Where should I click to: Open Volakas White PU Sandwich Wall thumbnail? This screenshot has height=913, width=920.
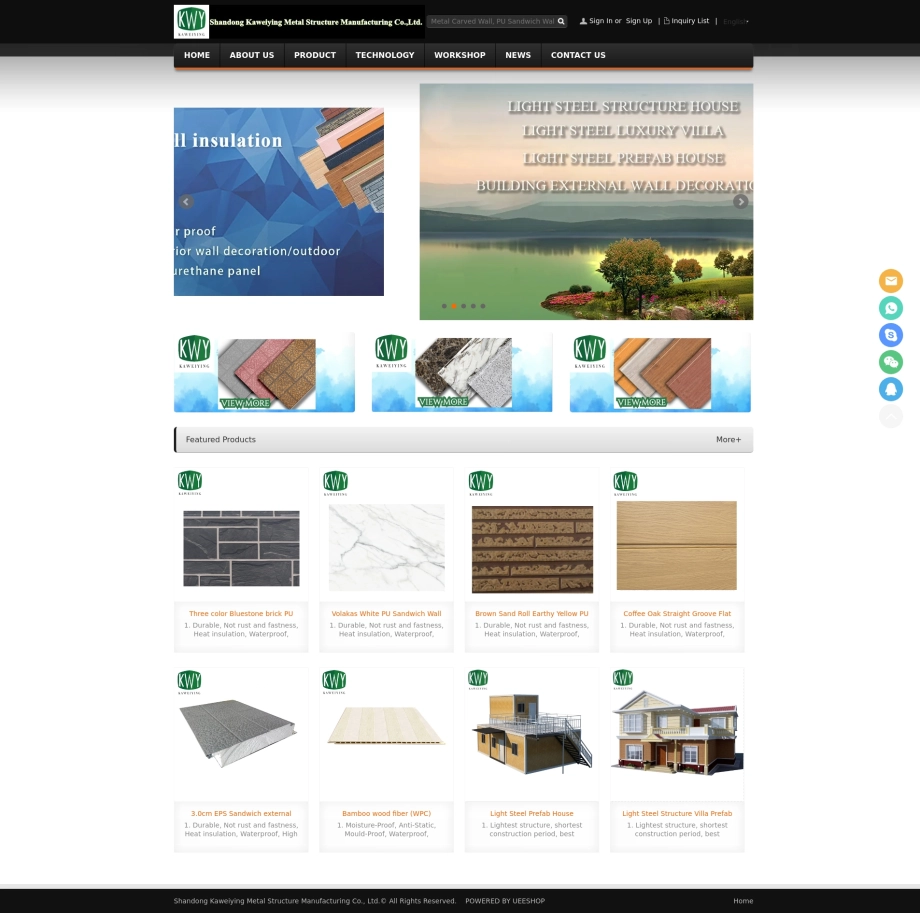tap(387, 547)
